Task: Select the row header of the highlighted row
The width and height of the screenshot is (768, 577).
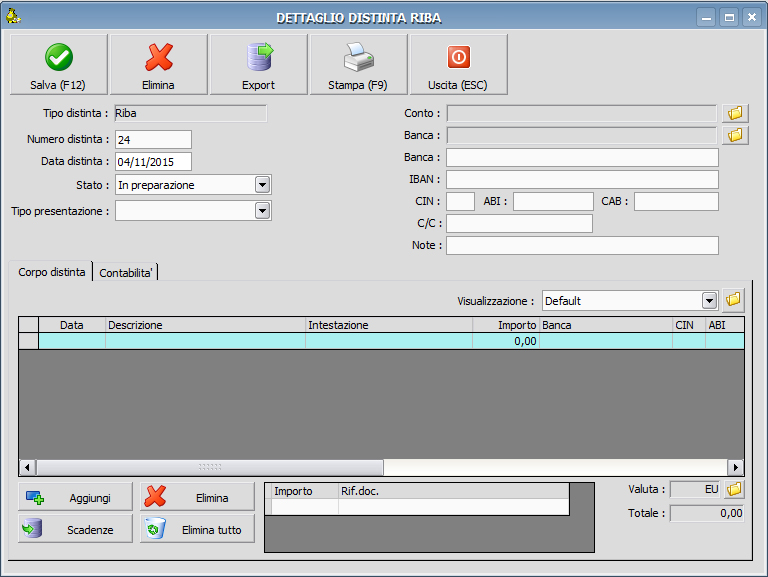Action: click(x=28, y=341)
